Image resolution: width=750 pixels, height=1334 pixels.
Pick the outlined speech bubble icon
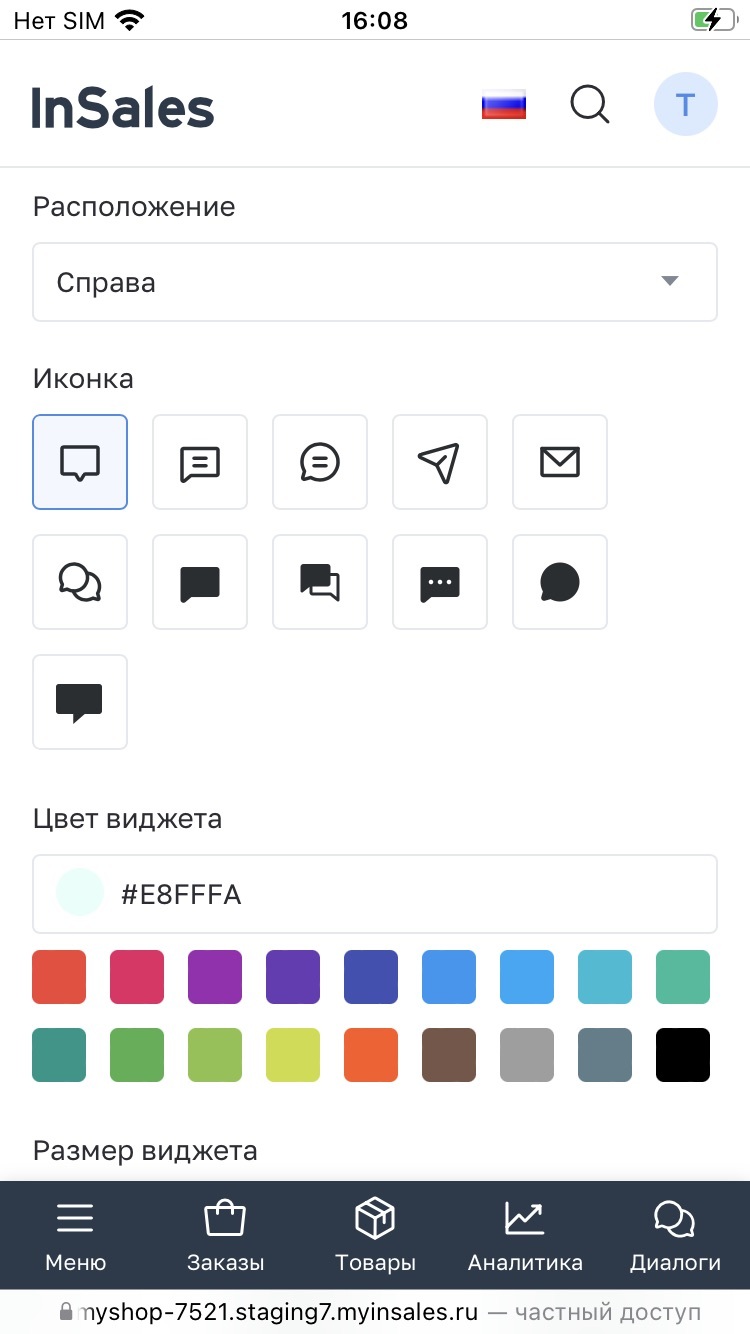pos(80,462)
